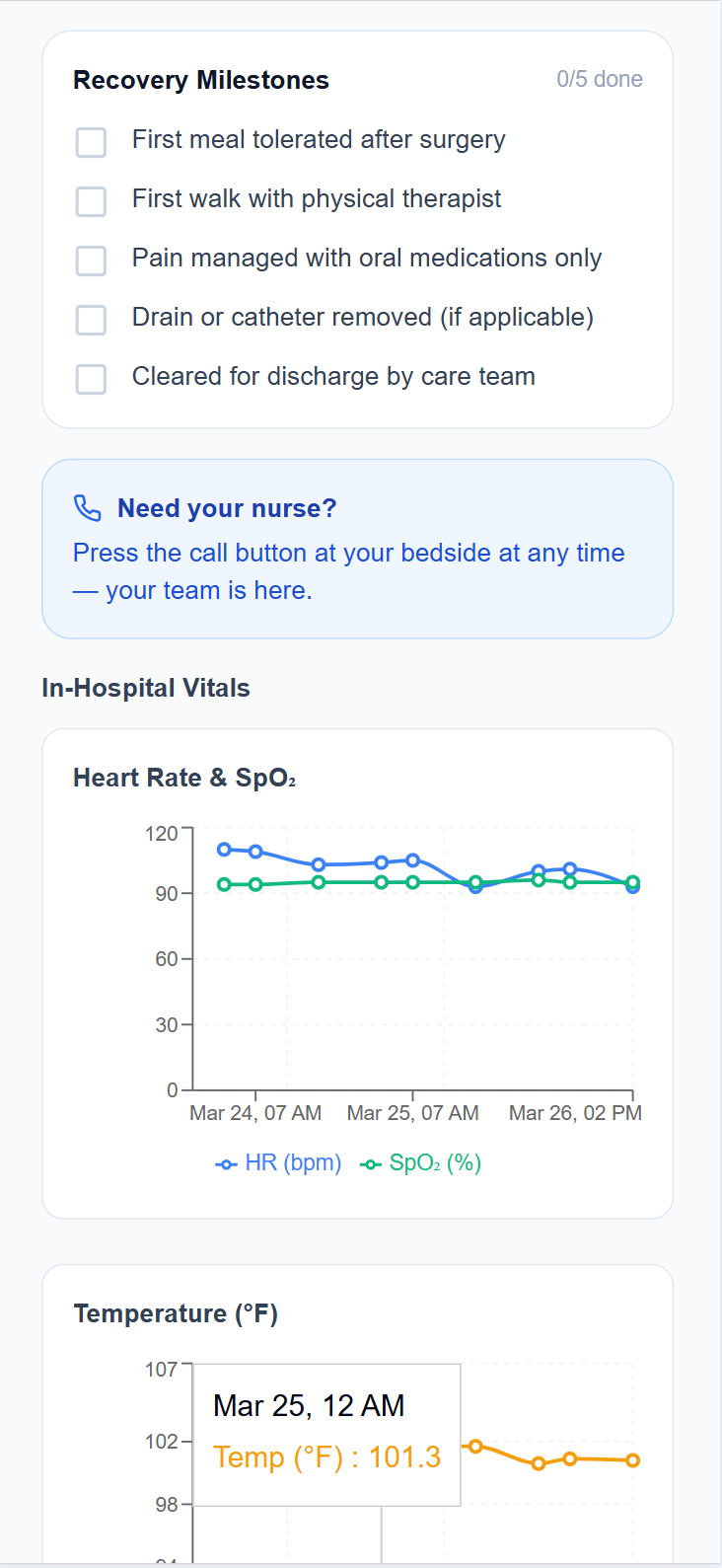This screenshot has height=1568, width=722.
Task: Click the 'Recovery Milestones' card title
Action: point(200,80)
